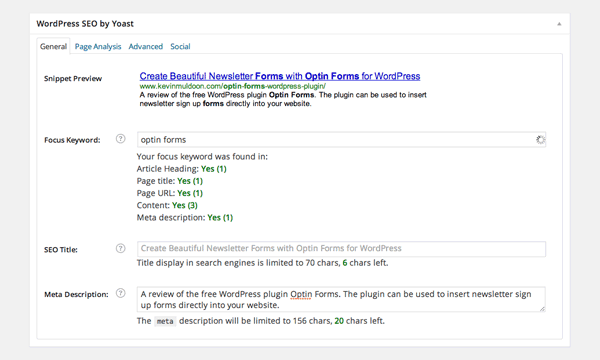Focus the SEO Title input field
This screenshot has height=360, width=600.
341,249
